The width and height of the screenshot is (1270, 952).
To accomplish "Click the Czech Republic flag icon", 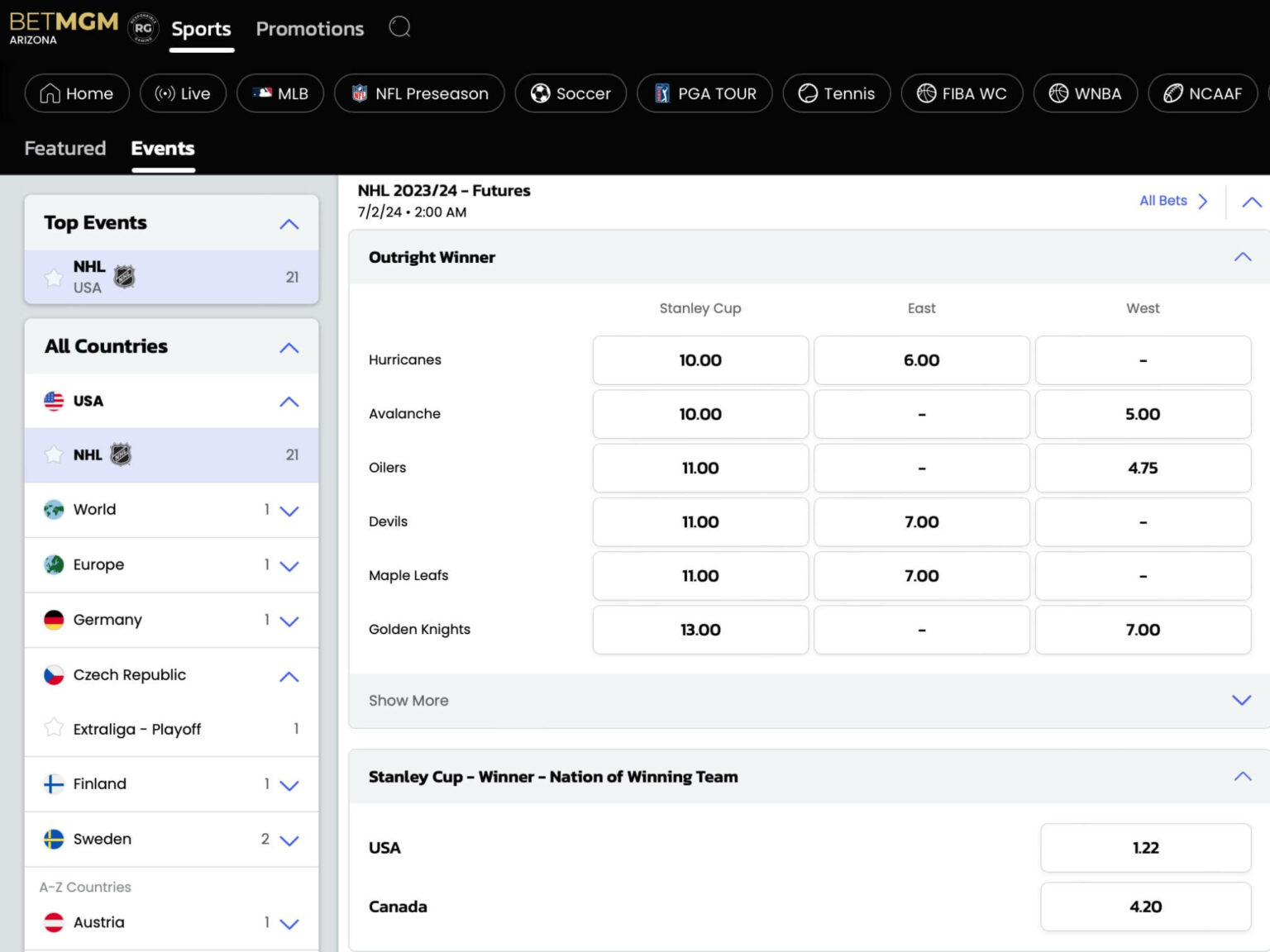I will coord(54,675).
